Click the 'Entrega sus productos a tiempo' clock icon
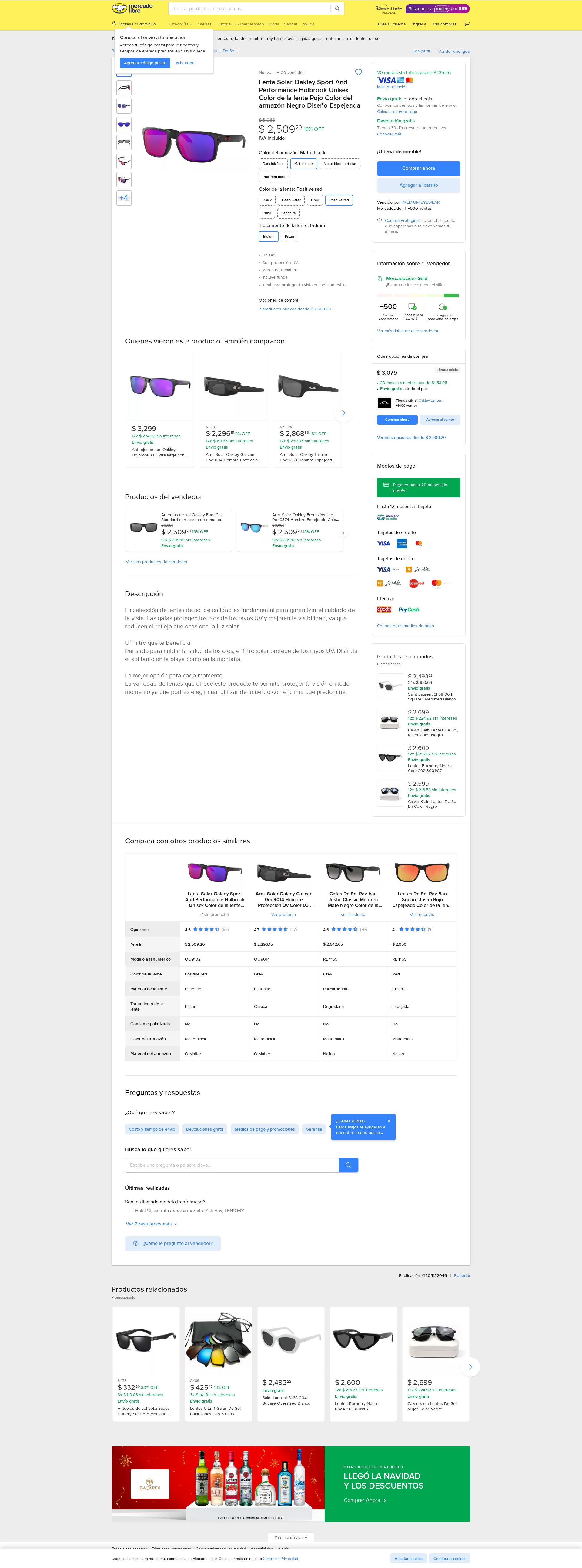 [x=443, y=307]
